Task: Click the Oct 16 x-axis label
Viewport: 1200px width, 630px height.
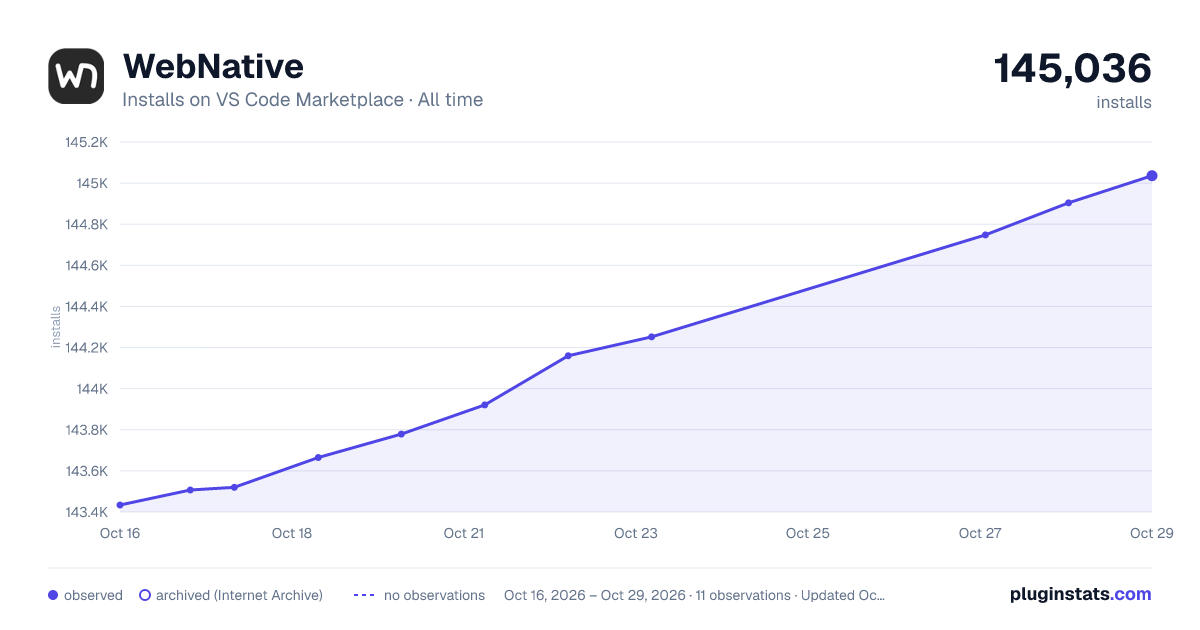Action: [x=120, y=533]
